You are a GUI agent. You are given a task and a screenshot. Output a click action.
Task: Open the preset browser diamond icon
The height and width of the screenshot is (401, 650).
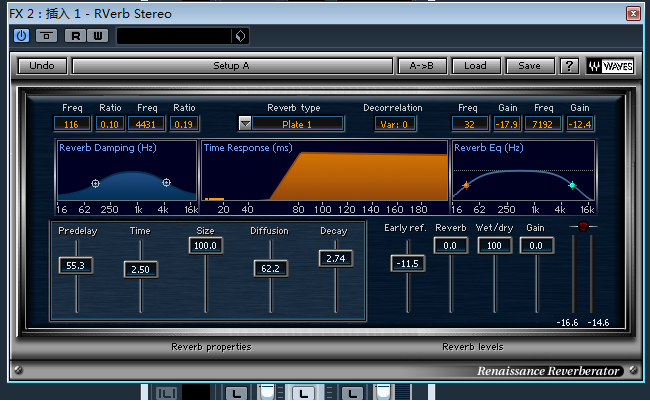(240, 36)
